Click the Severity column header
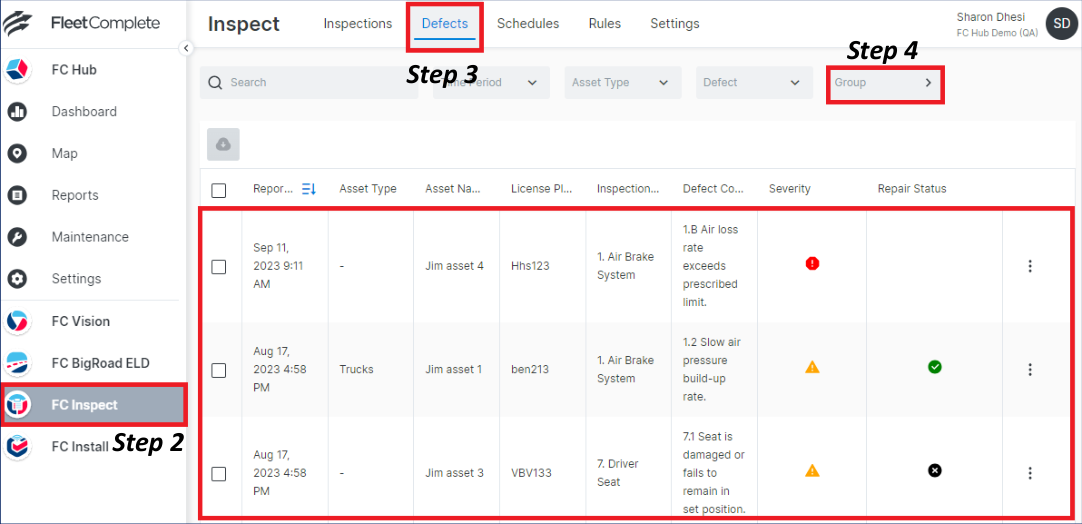 [x=789, y=188]
